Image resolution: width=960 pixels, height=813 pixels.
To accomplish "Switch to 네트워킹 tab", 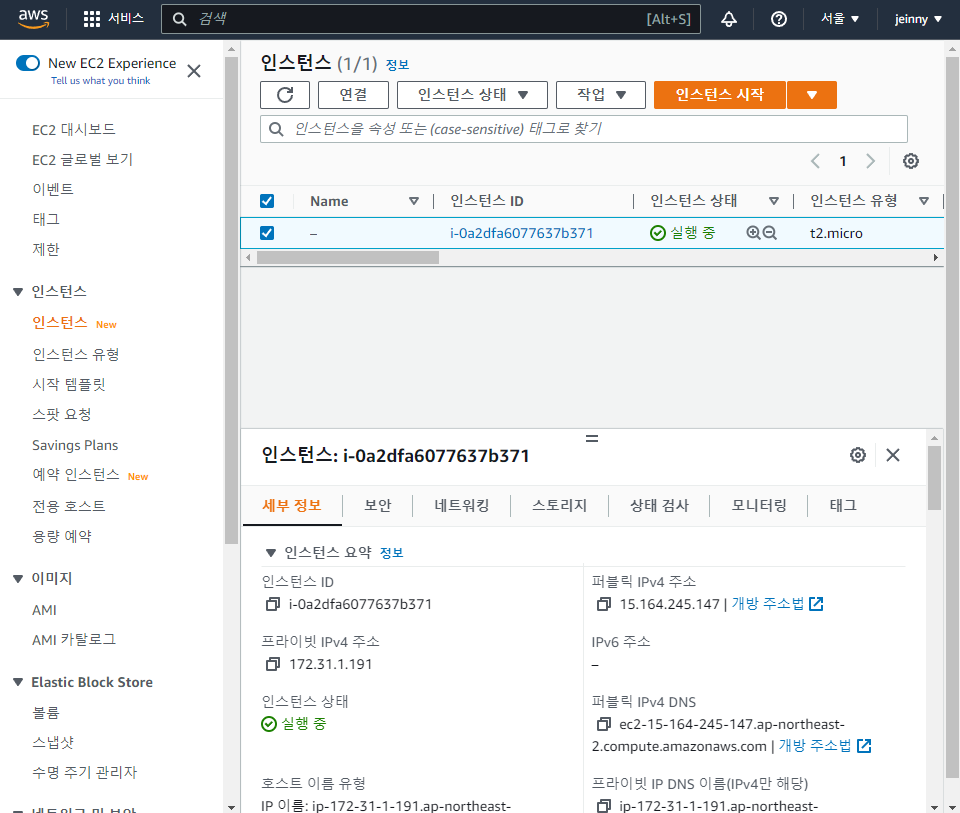I will (462, 506).
